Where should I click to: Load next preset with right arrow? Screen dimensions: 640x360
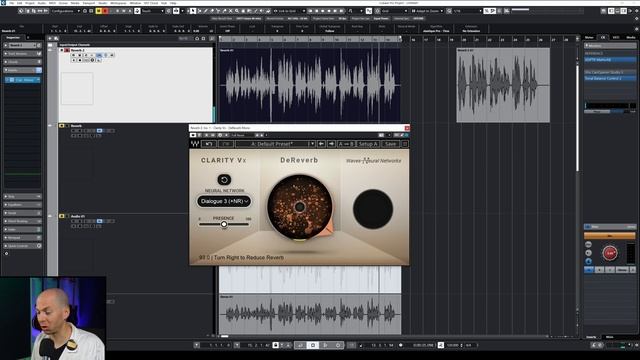[x=331, y=144]
